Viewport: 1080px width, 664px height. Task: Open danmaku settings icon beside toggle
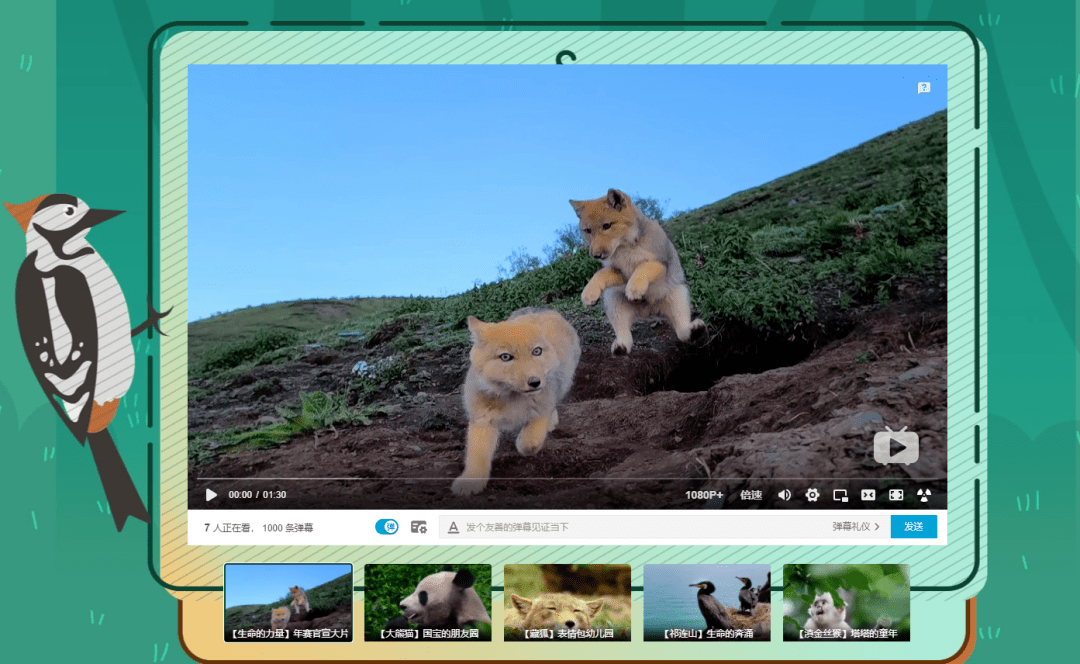click(x=418, y=527)
